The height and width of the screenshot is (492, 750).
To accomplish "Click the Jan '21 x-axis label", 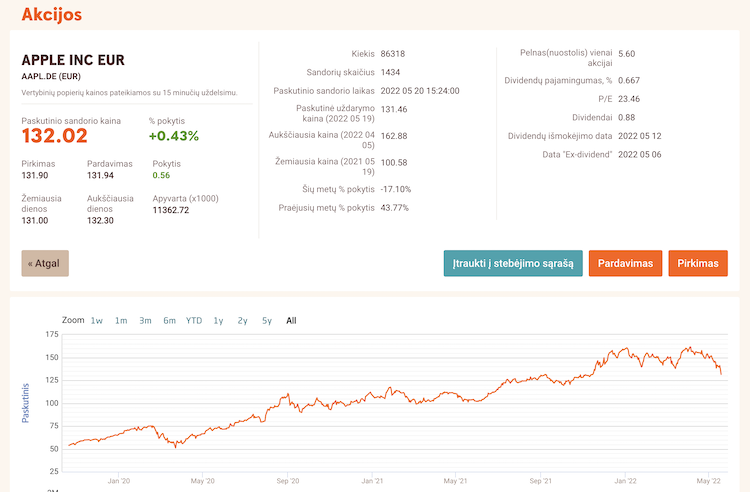I will pyautogui.click(x=373, y=481).
